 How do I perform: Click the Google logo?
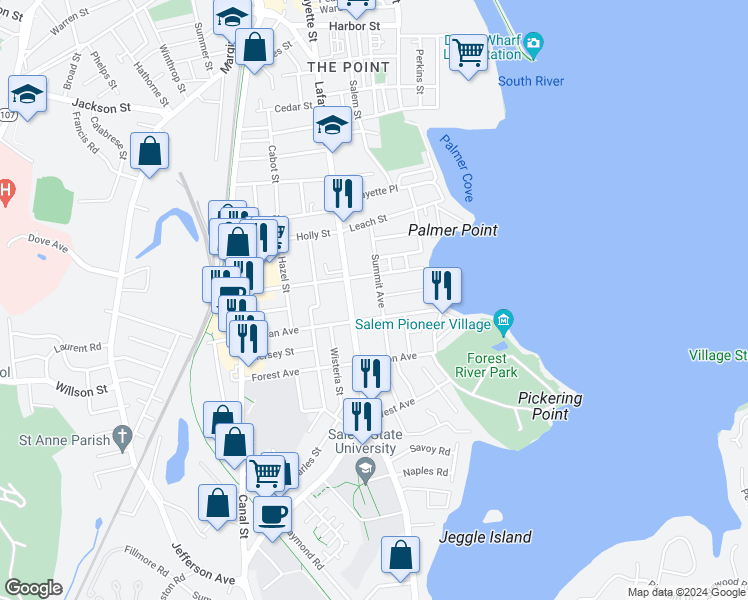coord(33,589)
